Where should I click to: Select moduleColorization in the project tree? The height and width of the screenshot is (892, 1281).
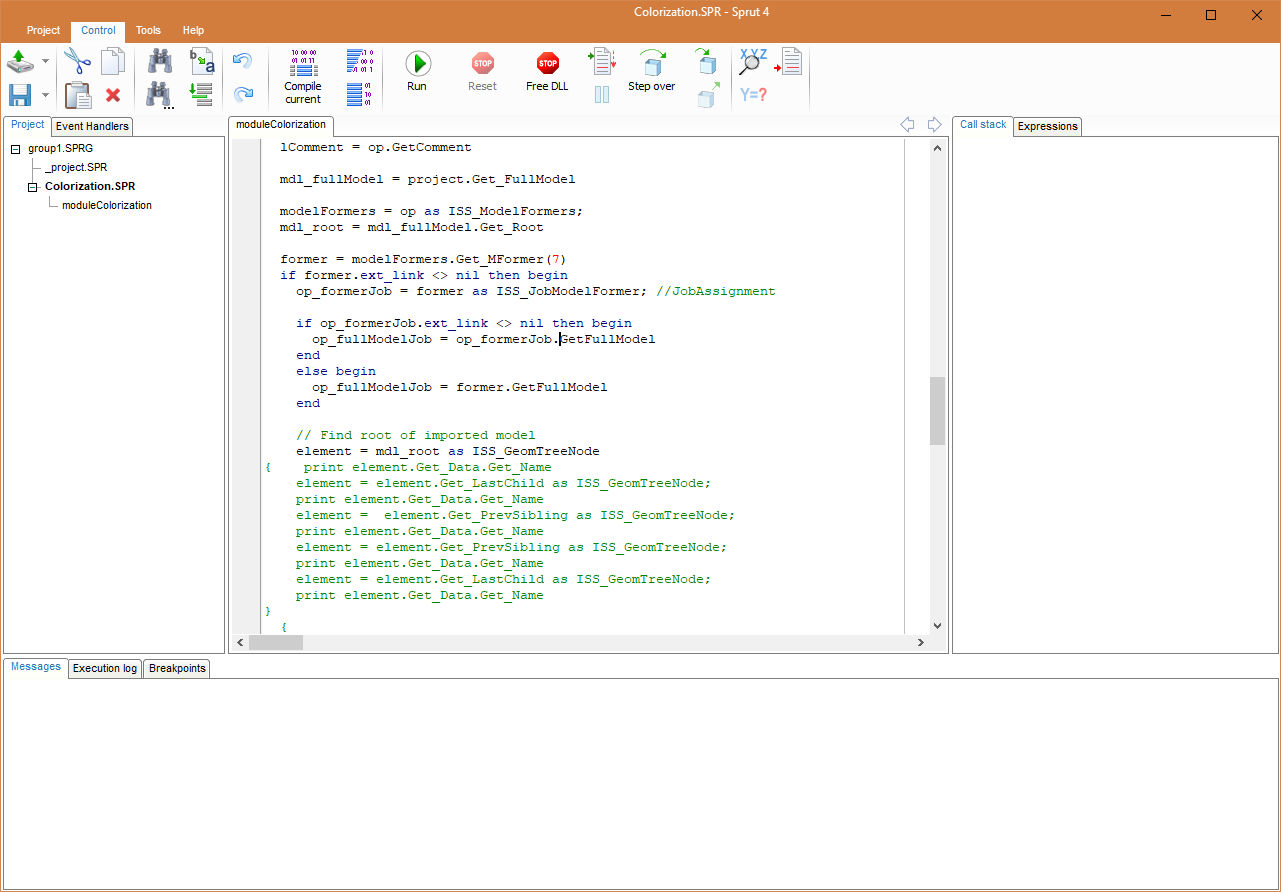tap(108, 204)
